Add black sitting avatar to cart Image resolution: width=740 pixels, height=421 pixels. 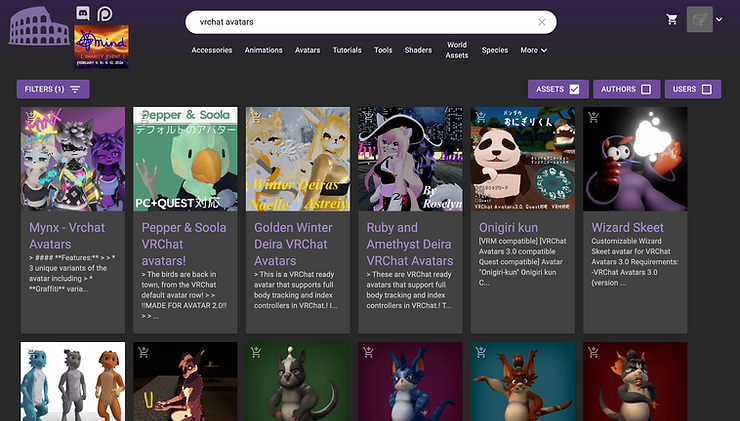pos(143,352)
